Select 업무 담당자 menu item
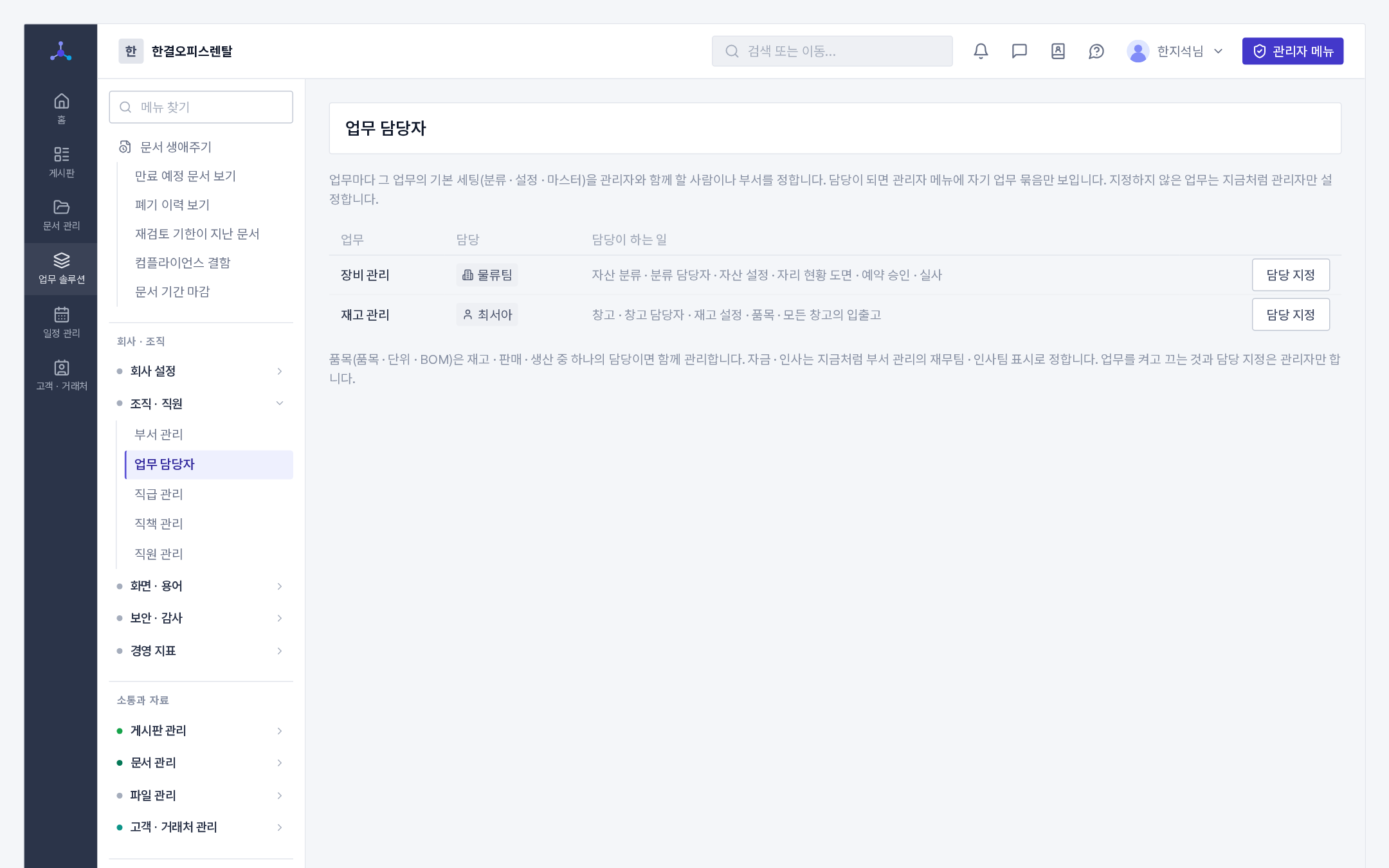 click(208, 464)
